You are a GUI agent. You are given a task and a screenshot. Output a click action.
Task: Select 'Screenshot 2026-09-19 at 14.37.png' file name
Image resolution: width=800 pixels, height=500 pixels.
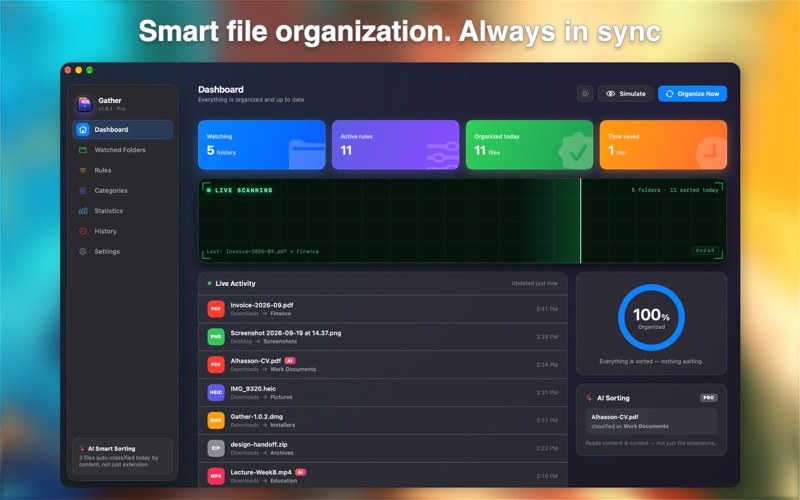(286, 333)
